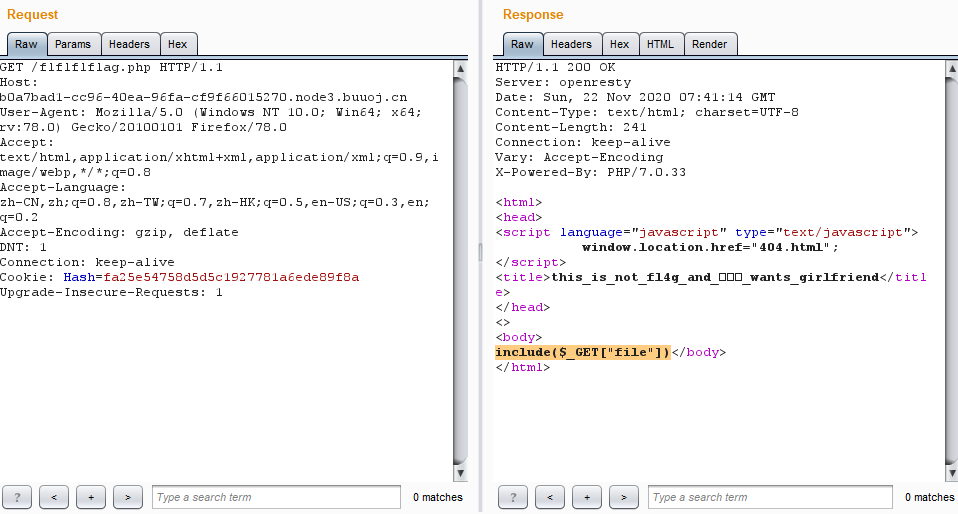Click the 'X-Powered-By: PHP/7.0.33' header

pyautogui.click(x=591, y=172)
